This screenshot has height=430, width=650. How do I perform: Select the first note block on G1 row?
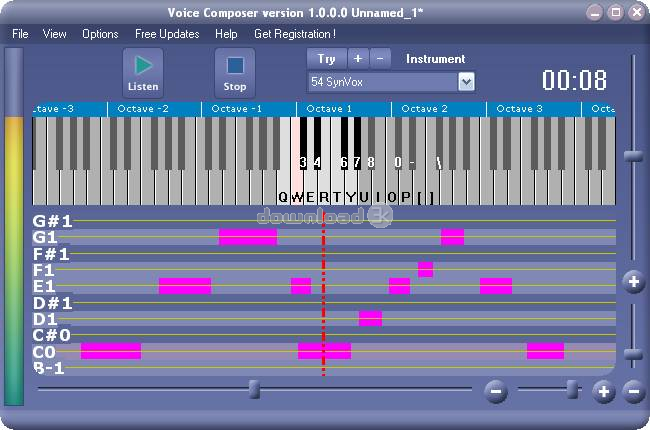click(248, 237)
